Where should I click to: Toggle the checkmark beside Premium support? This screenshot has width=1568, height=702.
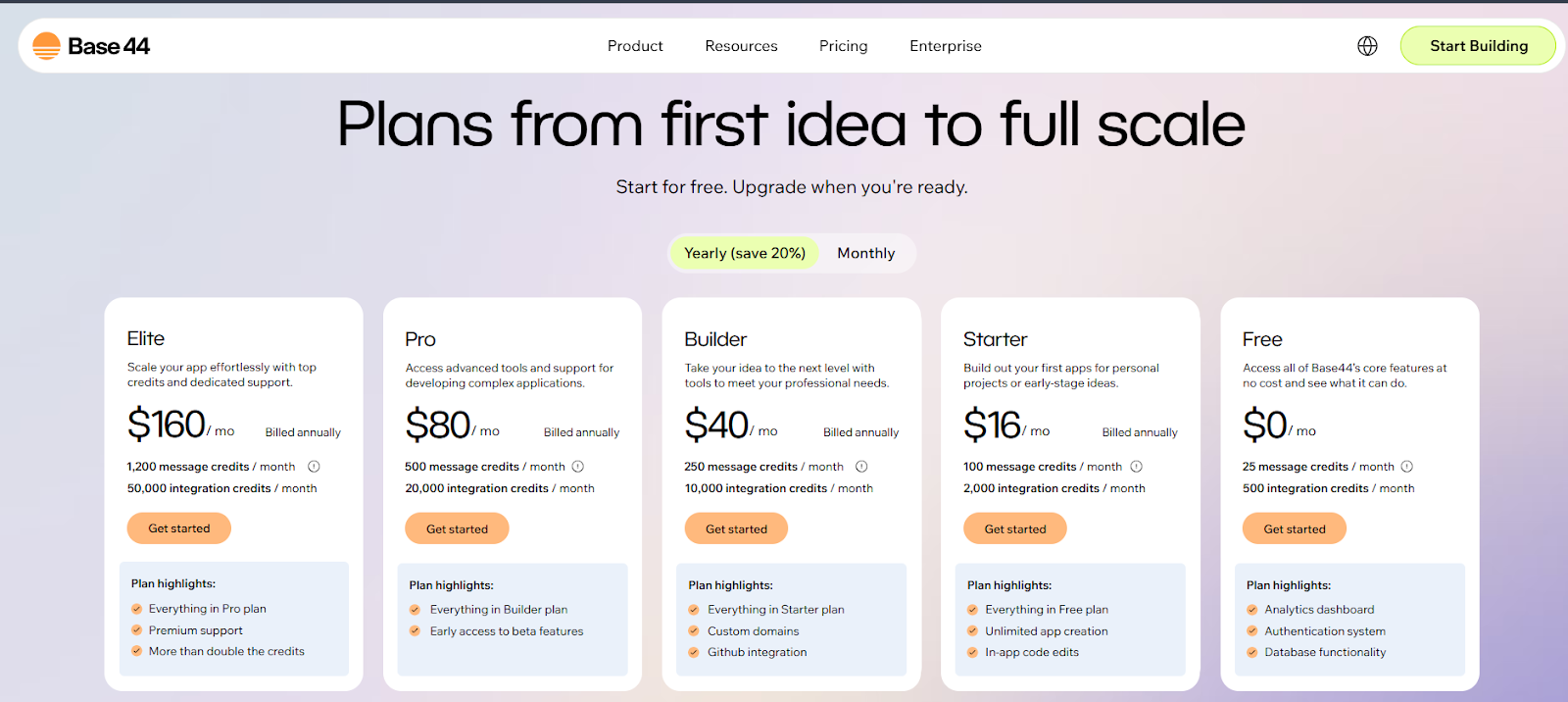tap(136, 630)
